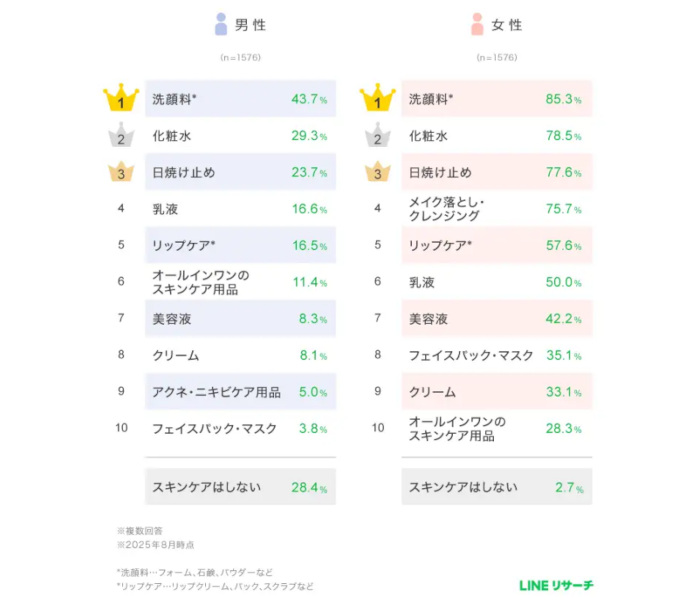
Task: Click the blue male person icon
Action: (221, 24)
